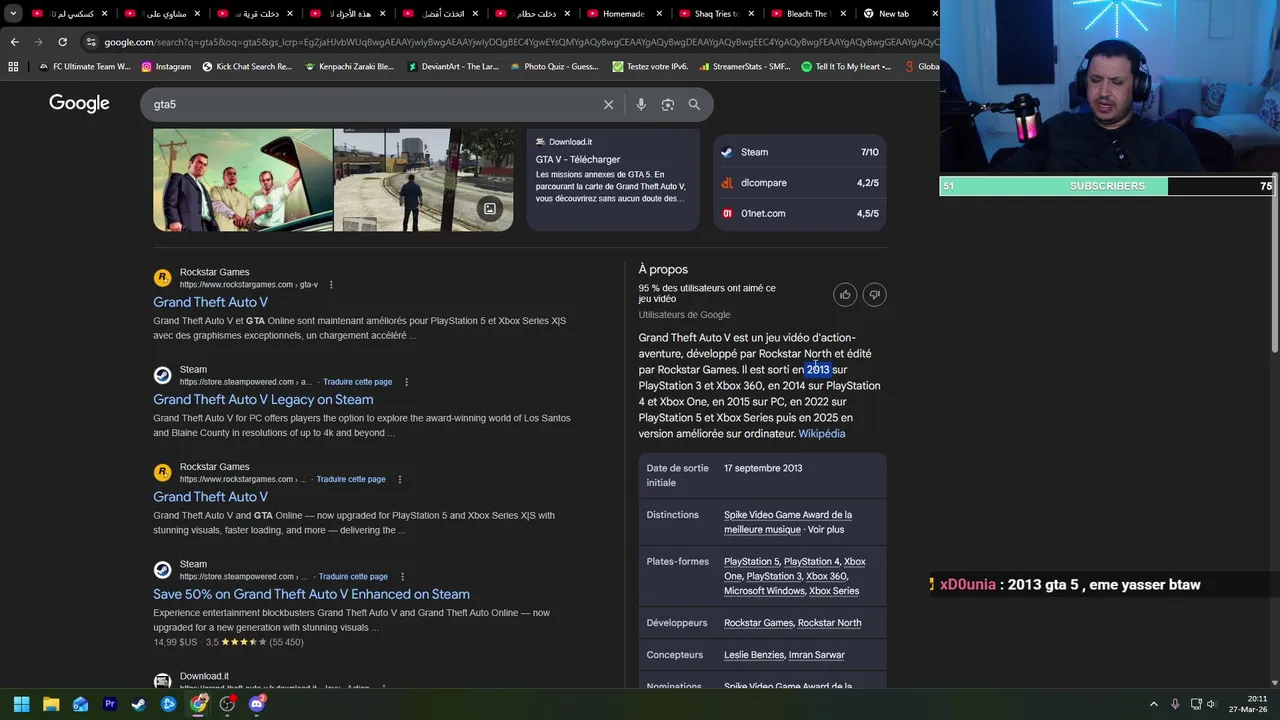1280x720 pixels.
Task: Clear the gta5 search query
Action: [x=608, y=104]
